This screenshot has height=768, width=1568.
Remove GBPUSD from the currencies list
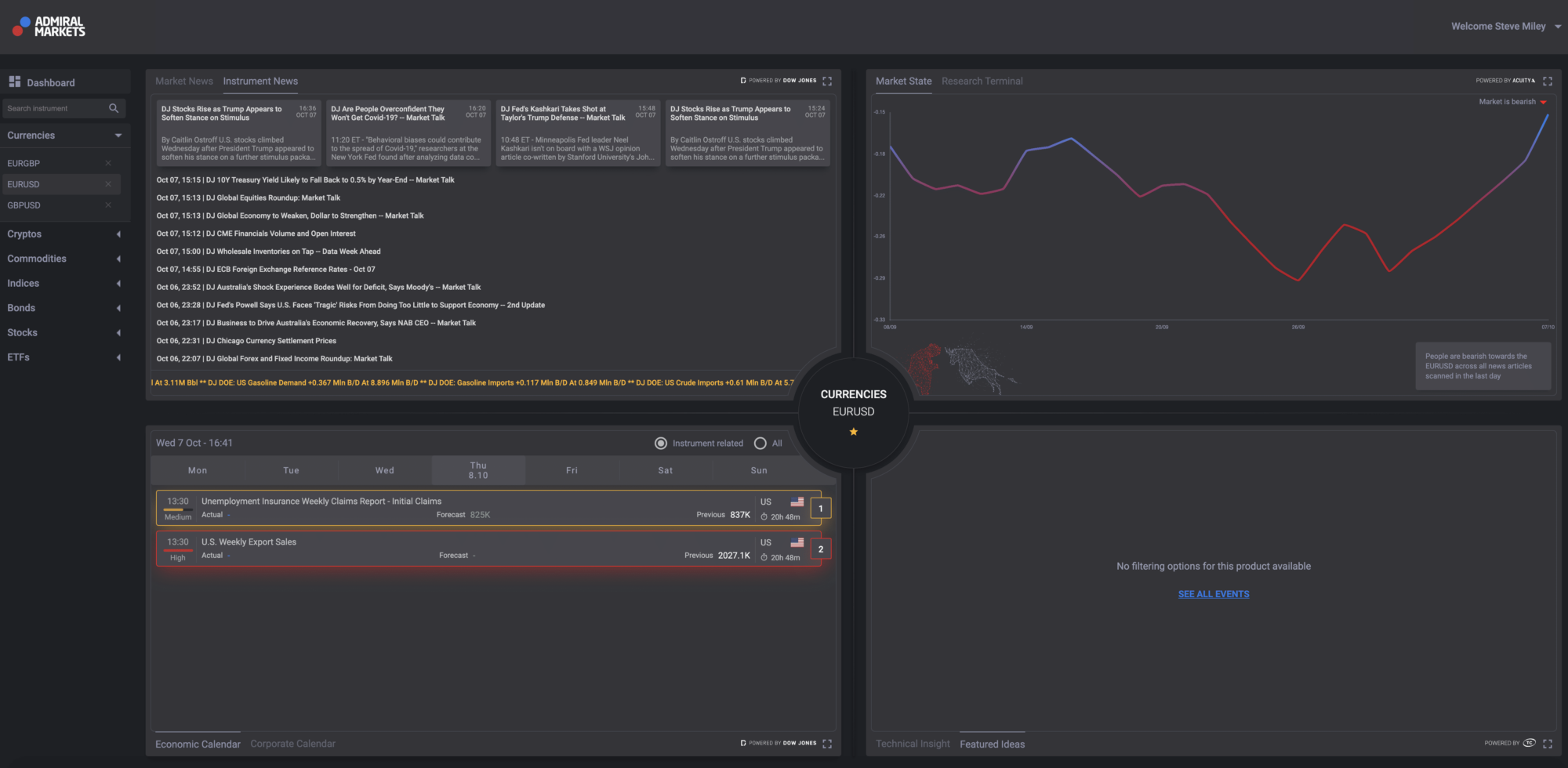(x=108, y=205)
